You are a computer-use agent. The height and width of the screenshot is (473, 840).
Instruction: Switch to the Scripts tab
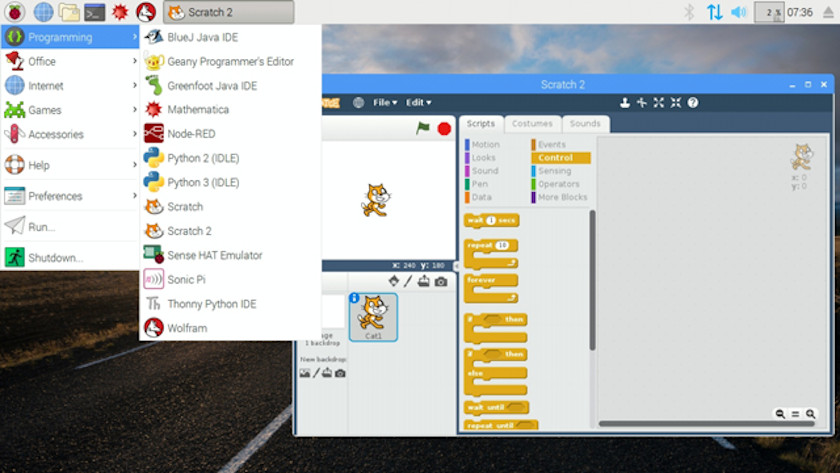tap(481, 124)
